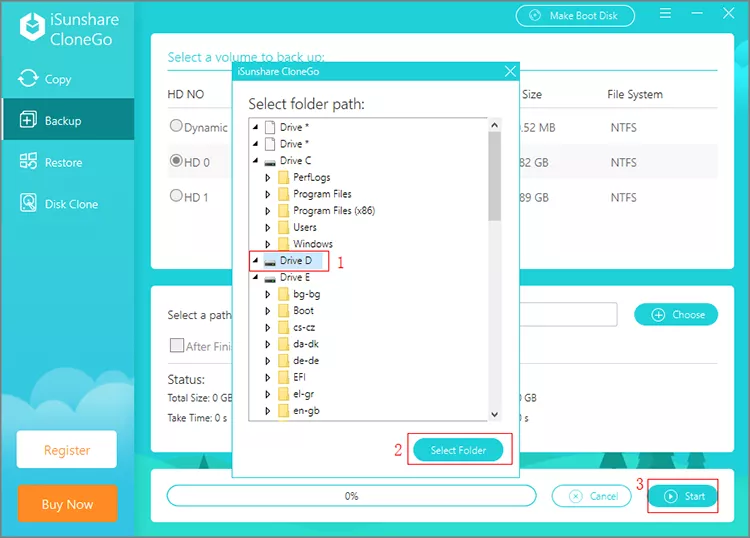Select the Drive D disk icon
750x538 pixels.
pos(270,262)
